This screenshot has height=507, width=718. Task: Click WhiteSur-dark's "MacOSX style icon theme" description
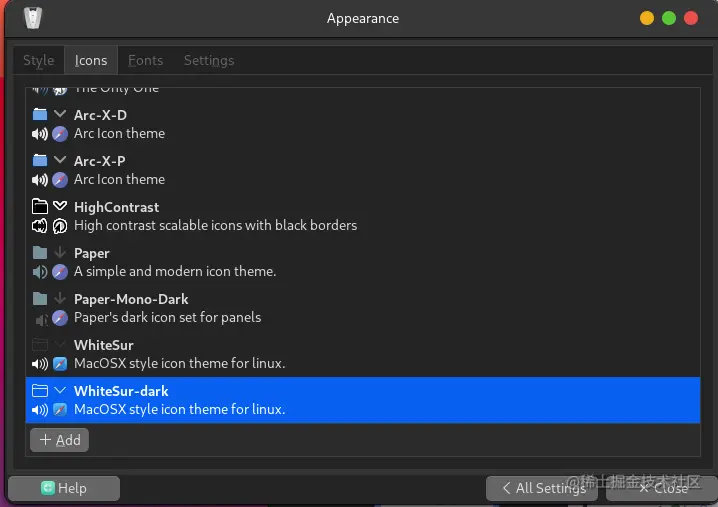click(180, 409)
